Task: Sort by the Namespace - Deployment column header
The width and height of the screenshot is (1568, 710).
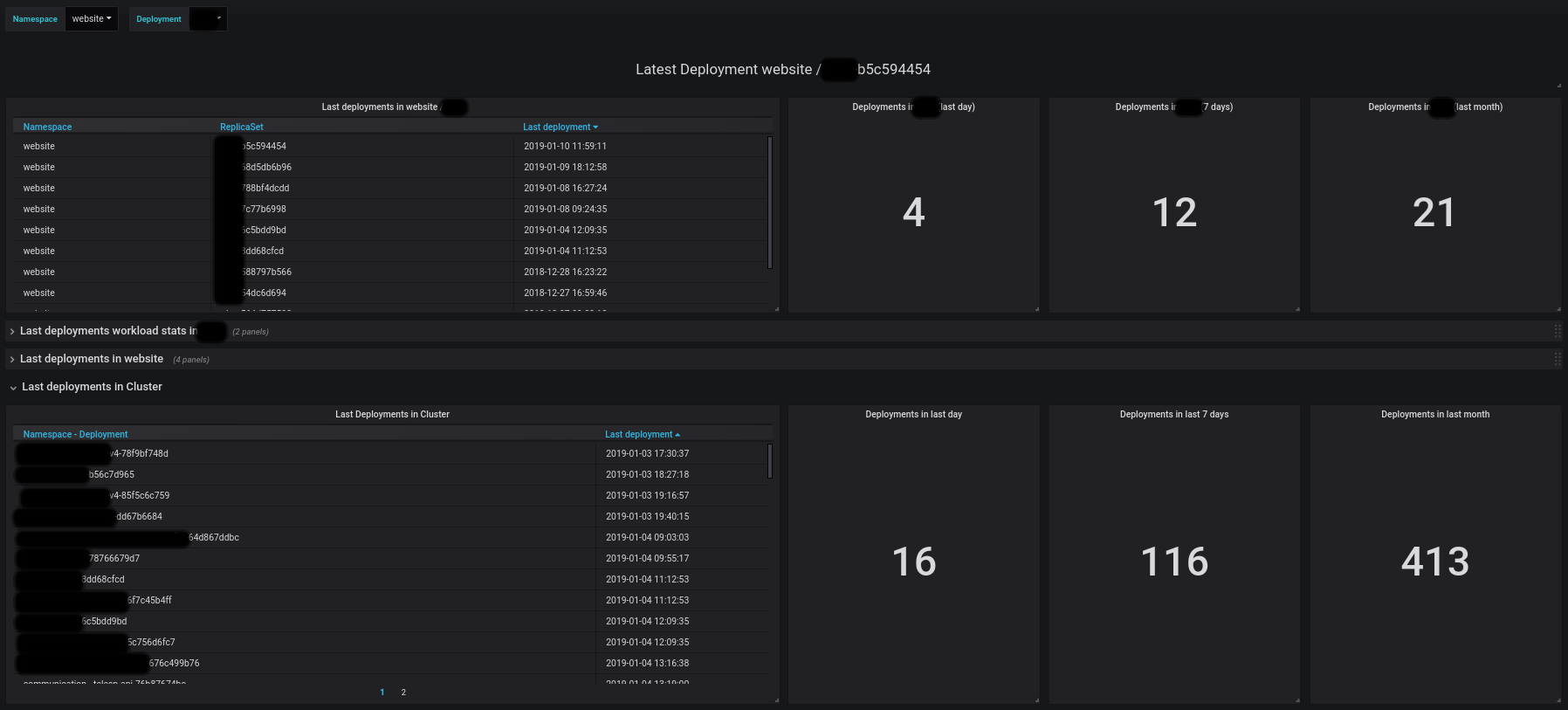Action: 76,435
